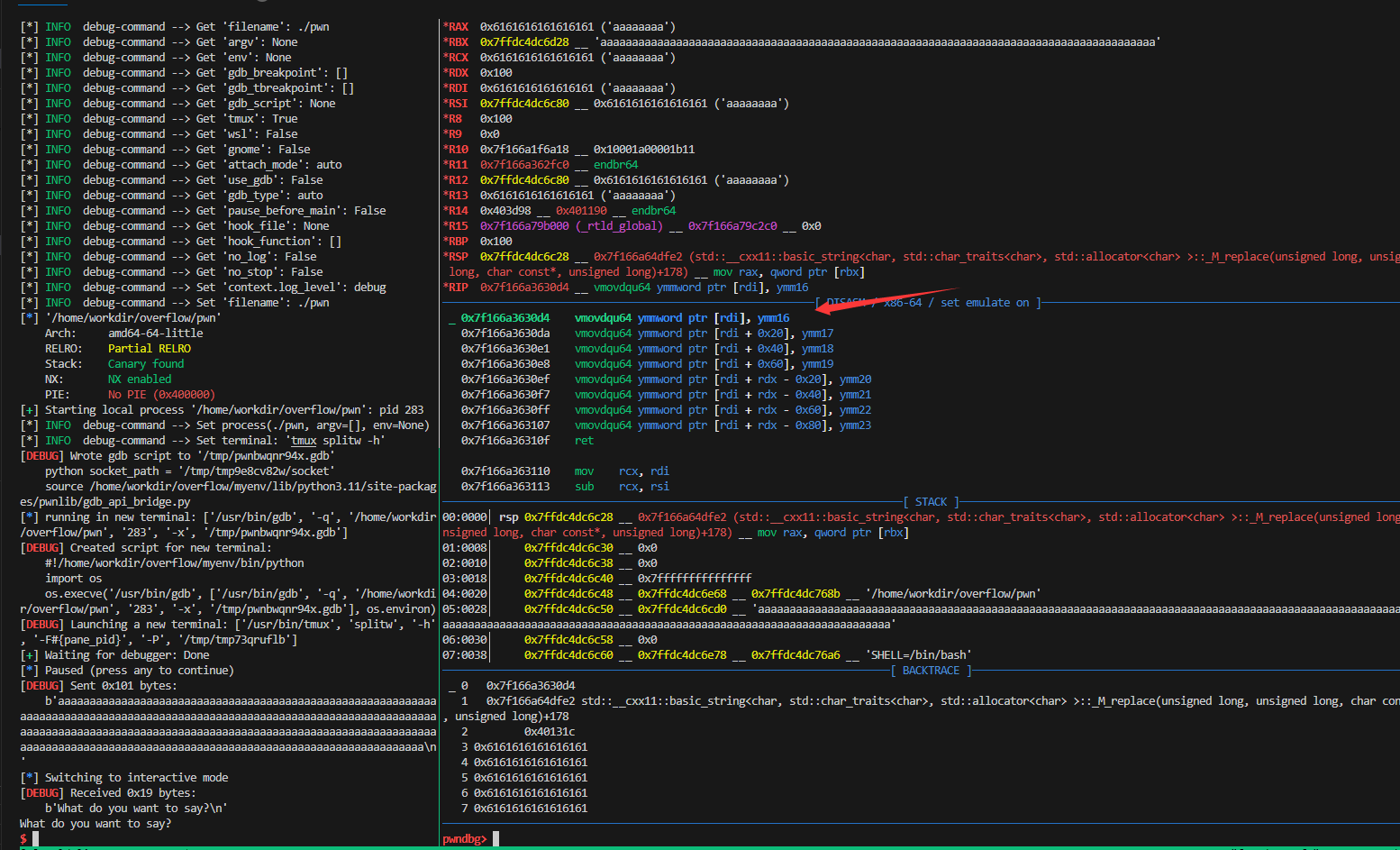Select the *R9 register label

(452, 134)
